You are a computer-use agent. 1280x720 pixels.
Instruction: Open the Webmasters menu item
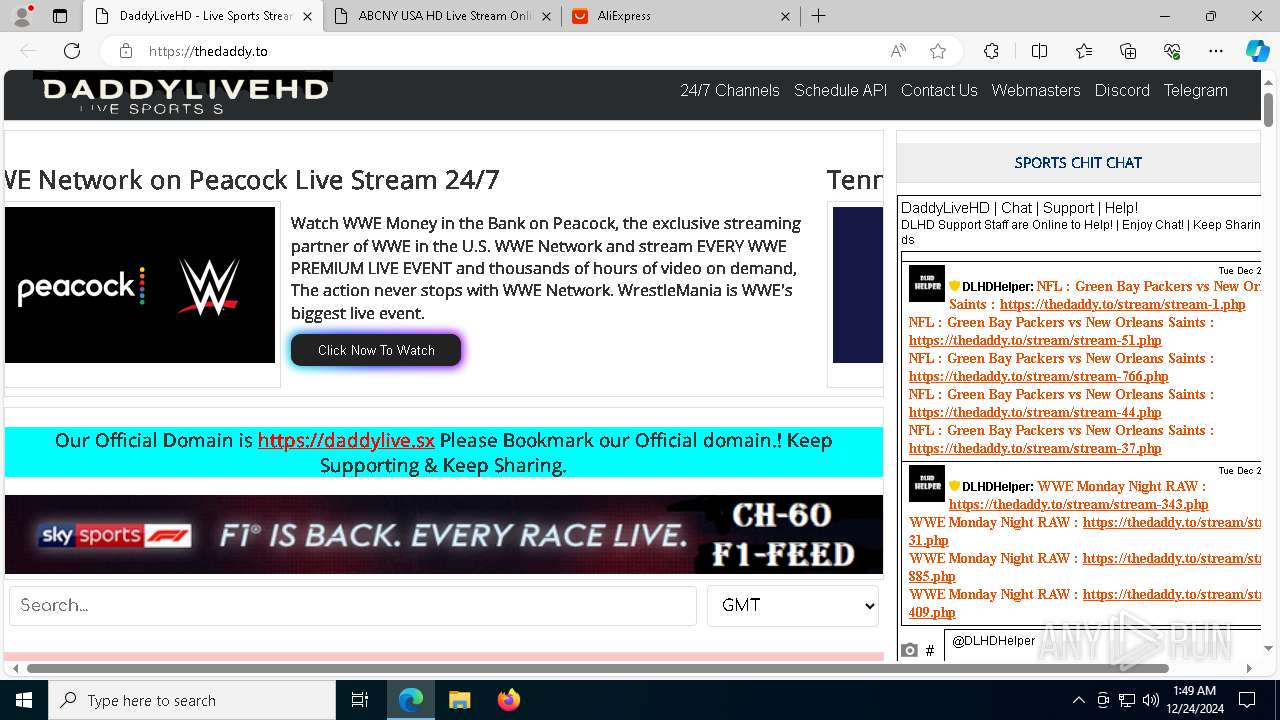point(1036,90)
